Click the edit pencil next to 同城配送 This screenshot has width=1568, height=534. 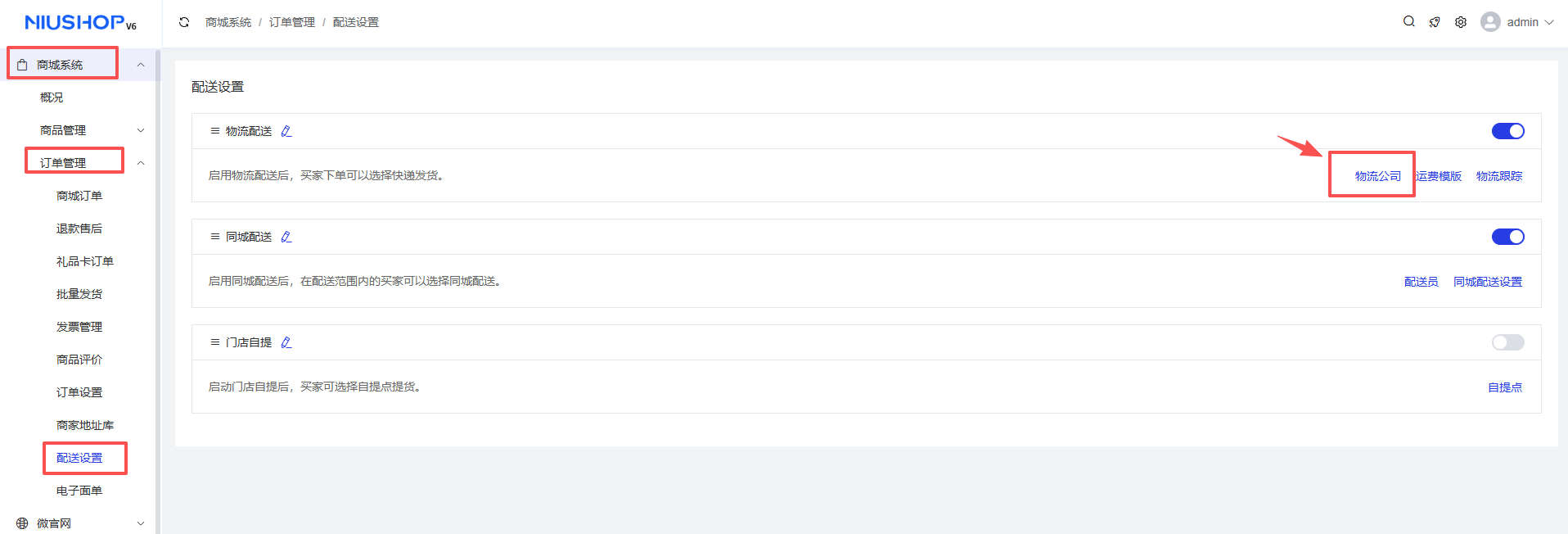click(x=286, y=237)
